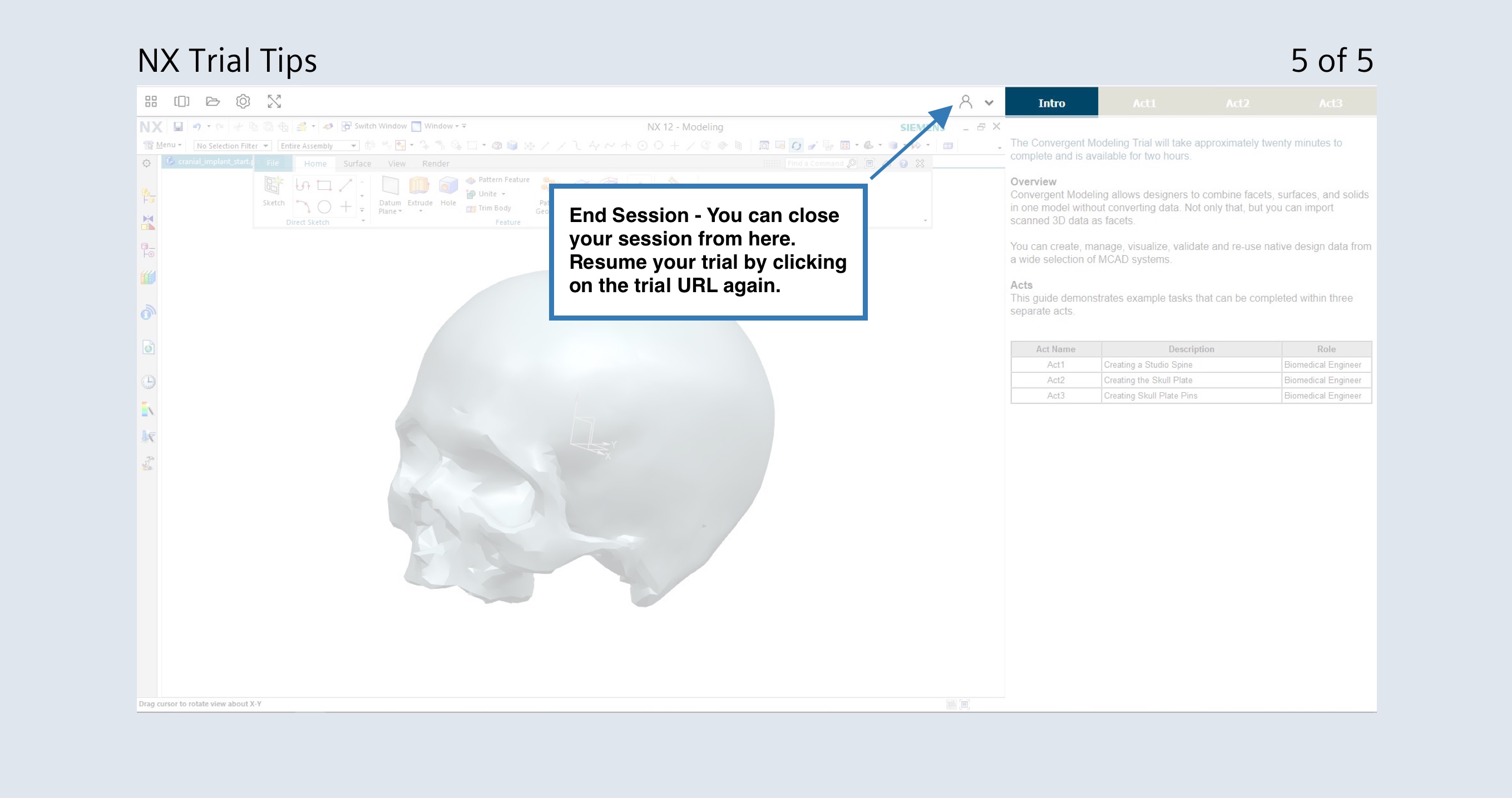1512x798 pixels.
Task: Click 'Creating Skull Plate Pins' table cell
Action: 1191,396
